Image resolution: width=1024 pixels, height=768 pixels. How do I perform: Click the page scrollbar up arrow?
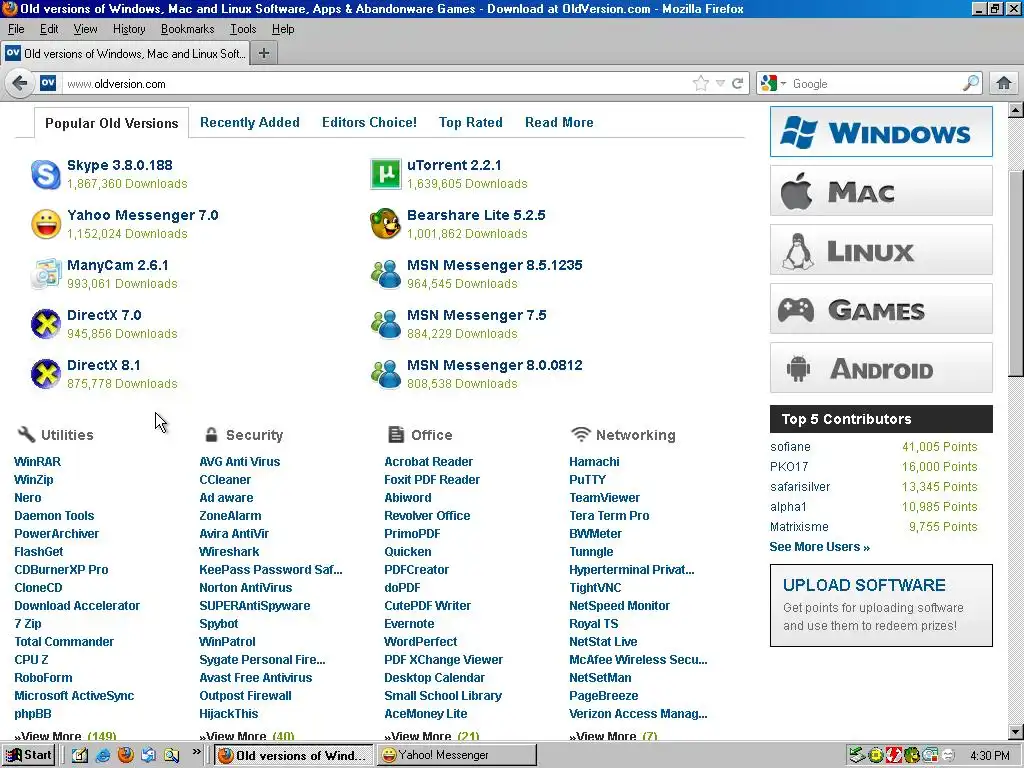pos(1016,110)
